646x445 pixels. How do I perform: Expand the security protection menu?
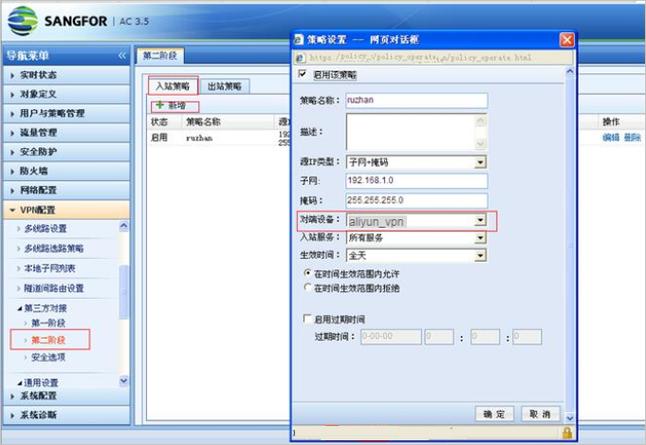66,152
